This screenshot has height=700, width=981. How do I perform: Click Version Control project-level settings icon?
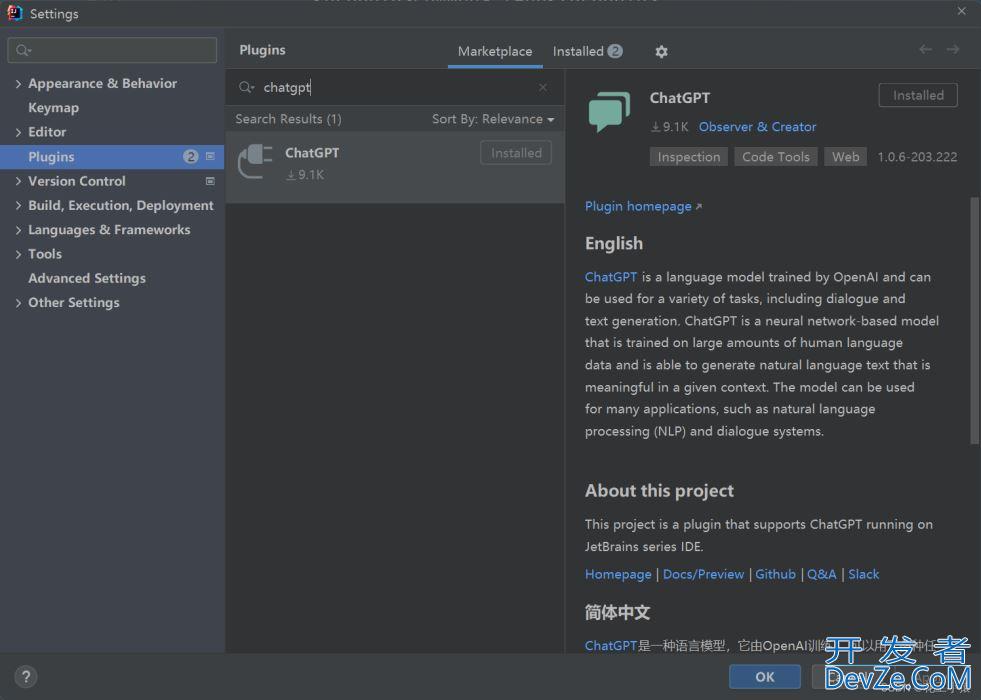tap(210, 181)
